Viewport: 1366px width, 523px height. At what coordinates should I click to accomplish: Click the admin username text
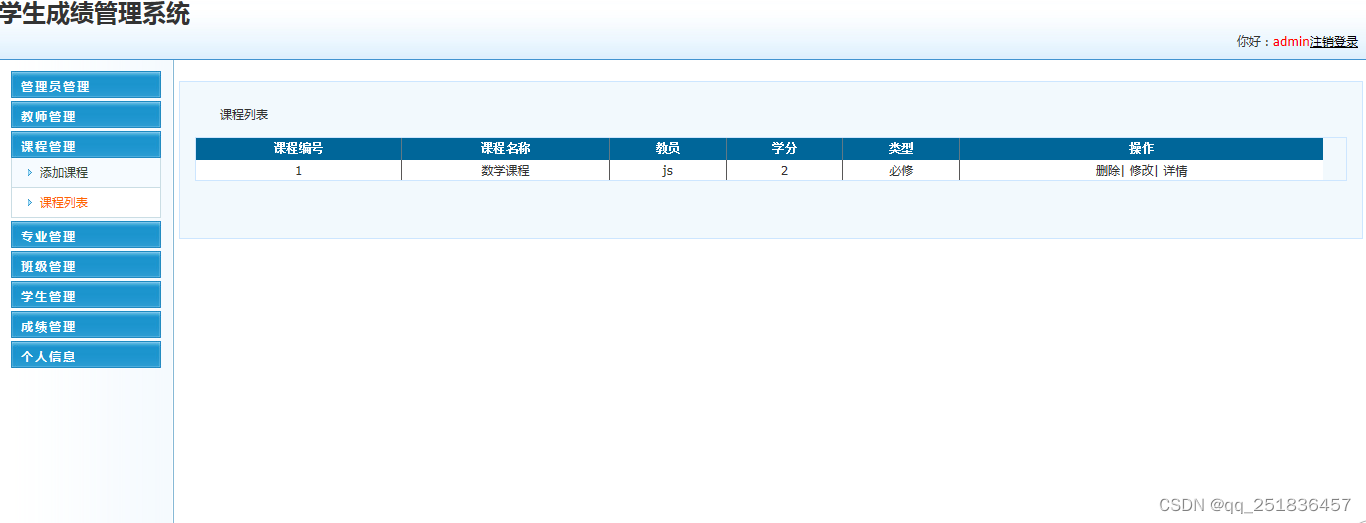pyautogui.click(x=1291, y=42)
